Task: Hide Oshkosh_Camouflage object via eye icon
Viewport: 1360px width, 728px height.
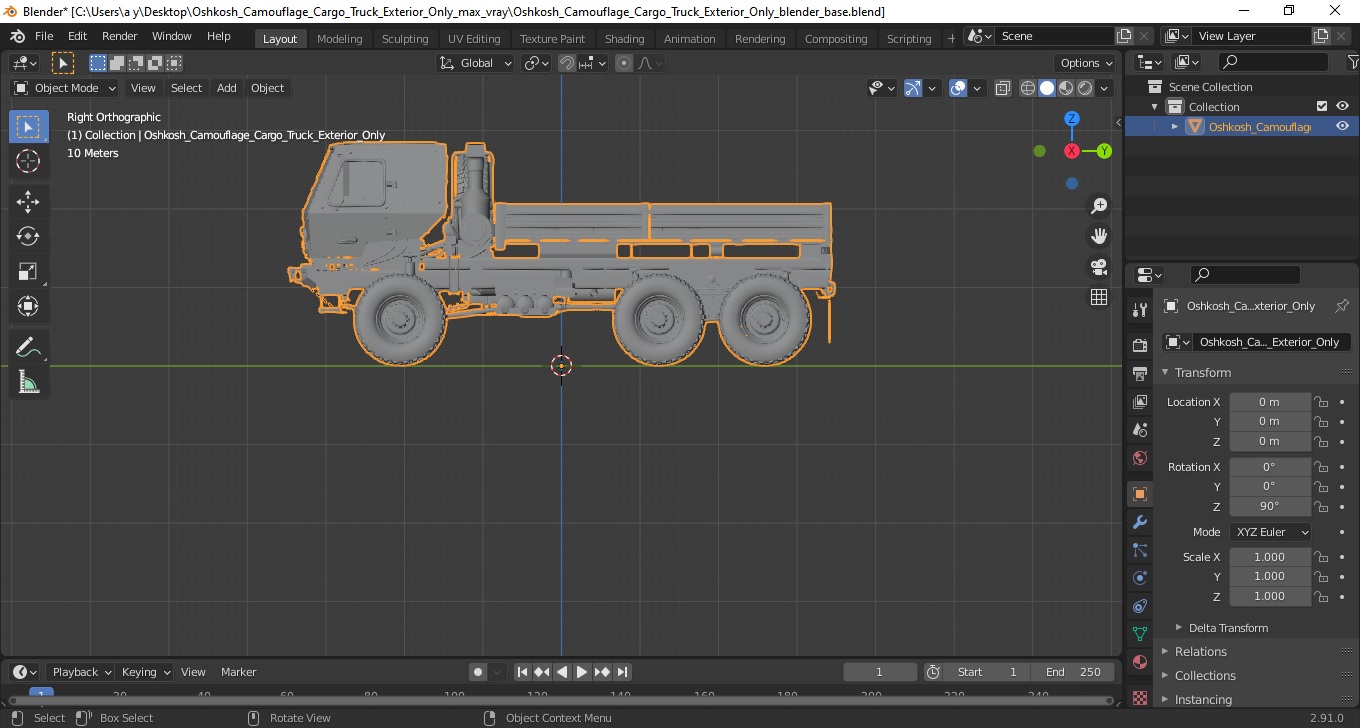Action: tap(1343, 126)
